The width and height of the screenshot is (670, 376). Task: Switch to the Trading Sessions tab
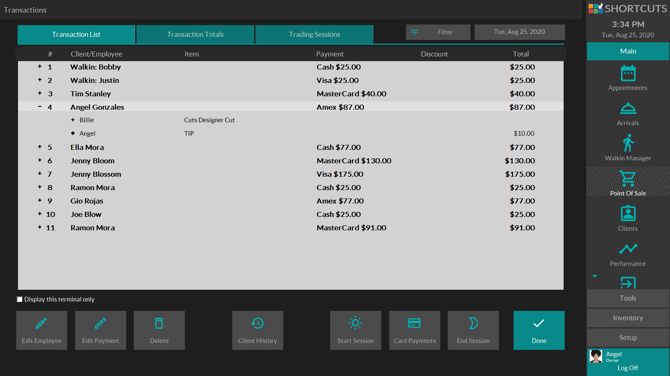pyautogui.click(x=314, y=34)
